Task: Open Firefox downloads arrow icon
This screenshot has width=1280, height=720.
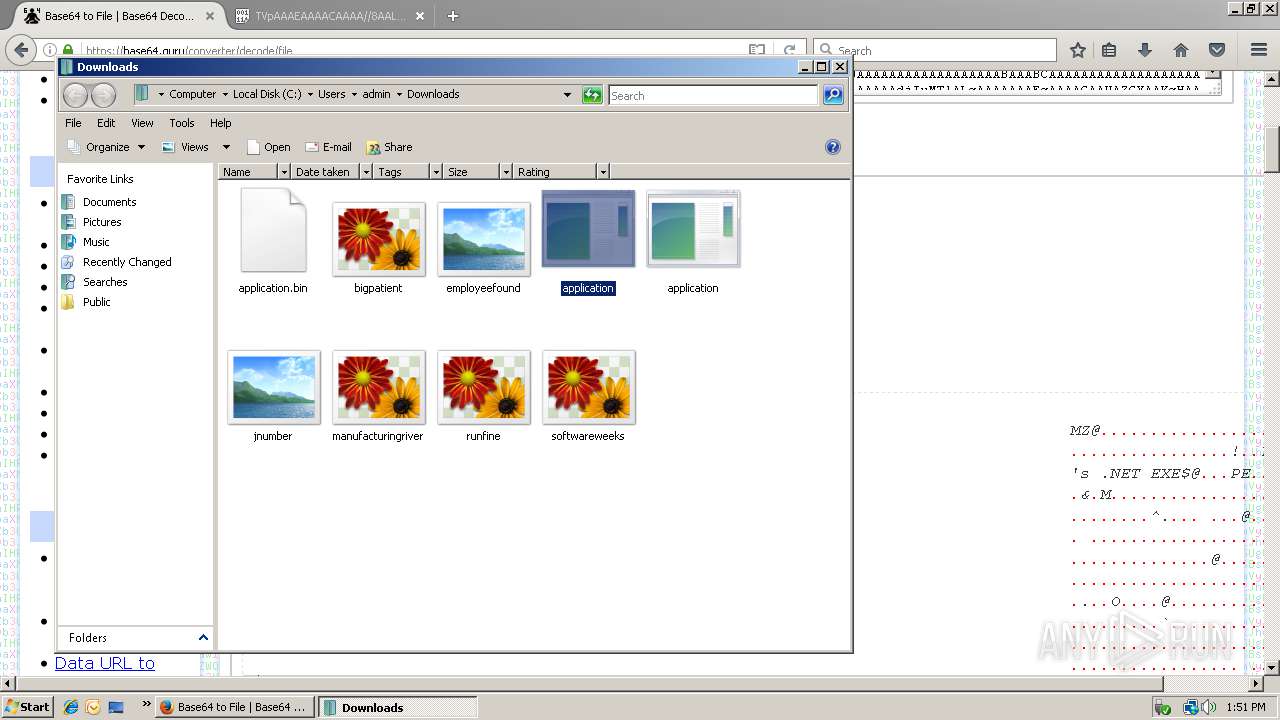Action: [x=1145, y=50]
